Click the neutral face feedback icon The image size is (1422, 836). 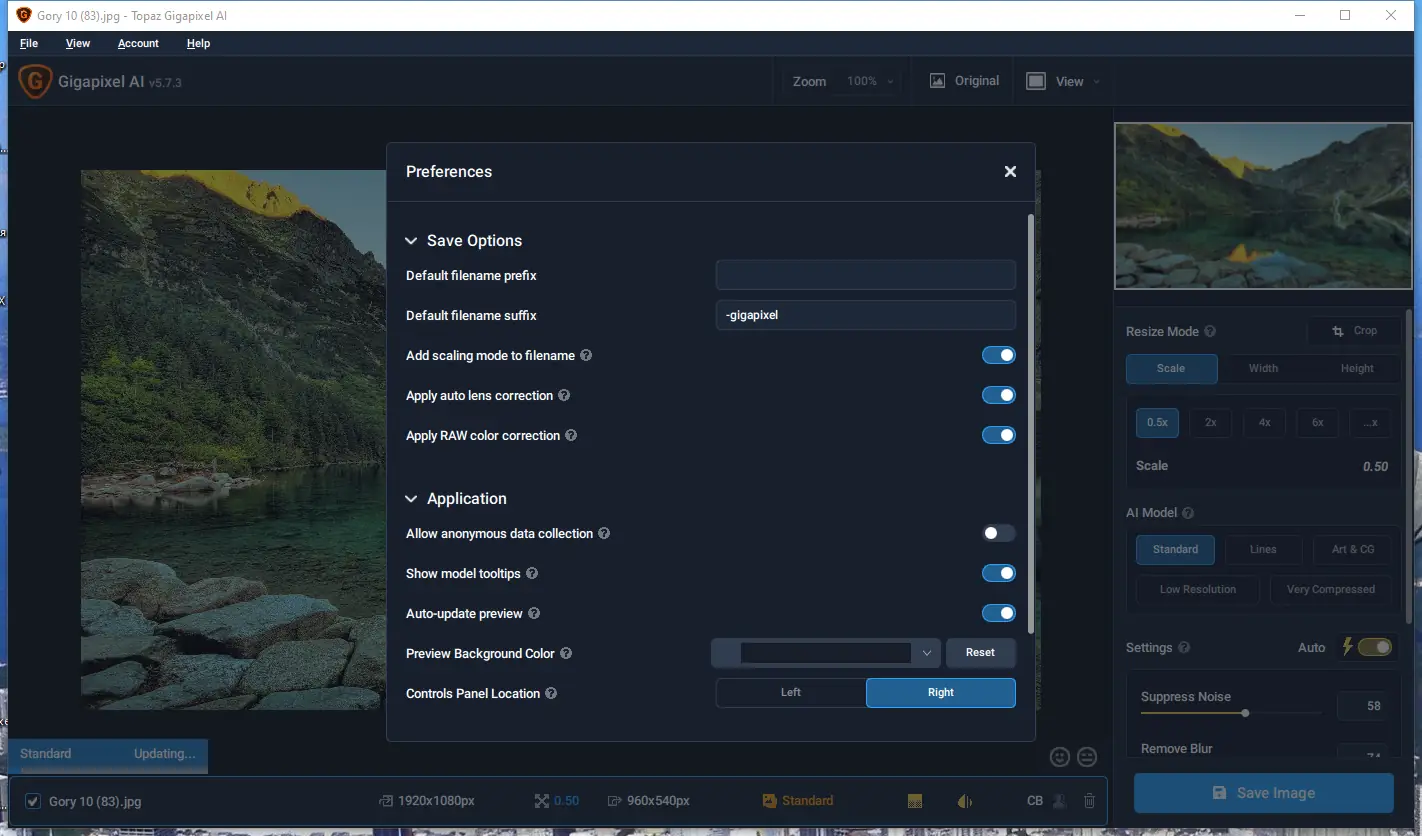(1087, 757)
